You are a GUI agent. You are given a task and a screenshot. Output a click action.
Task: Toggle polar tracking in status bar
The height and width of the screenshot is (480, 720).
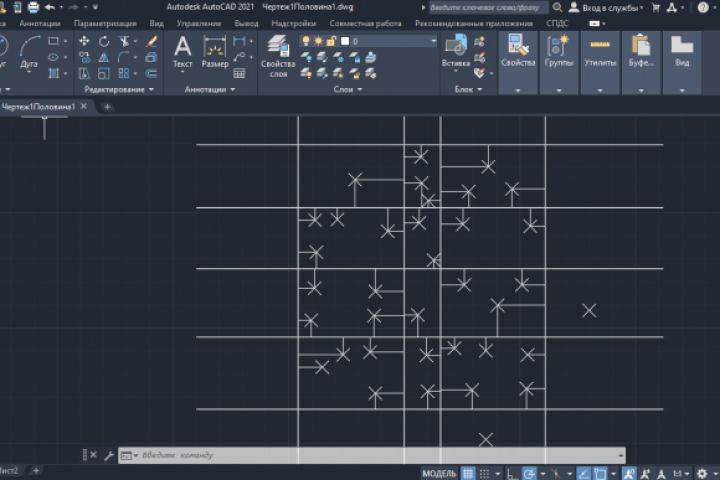[x=529, y=473]
